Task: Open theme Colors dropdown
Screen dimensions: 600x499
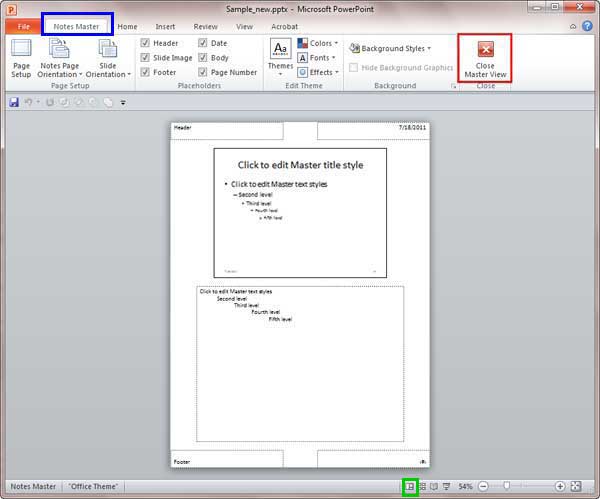Action: tap(318, 43)
